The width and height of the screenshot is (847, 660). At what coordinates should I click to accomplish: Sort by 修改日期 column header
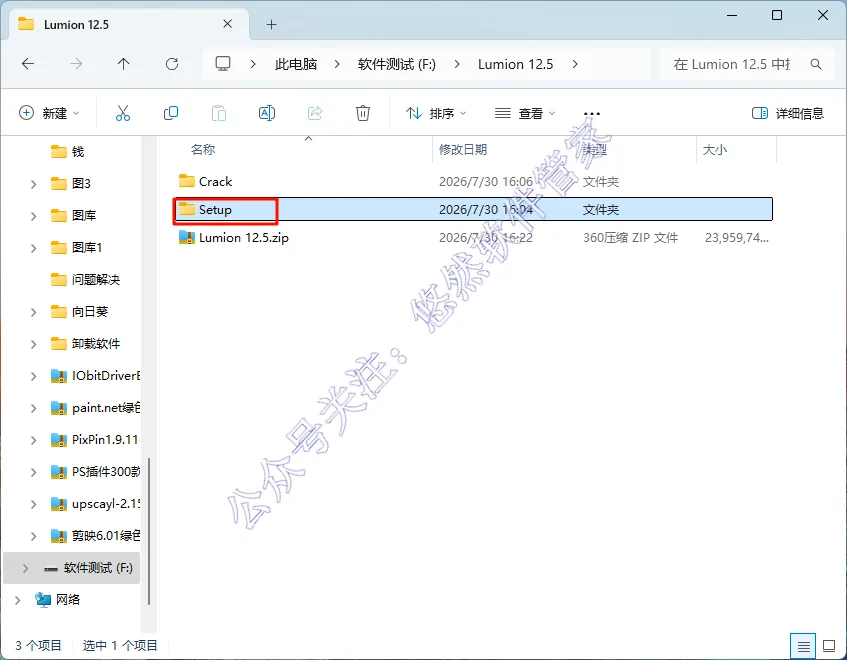(x=463, y=149)
